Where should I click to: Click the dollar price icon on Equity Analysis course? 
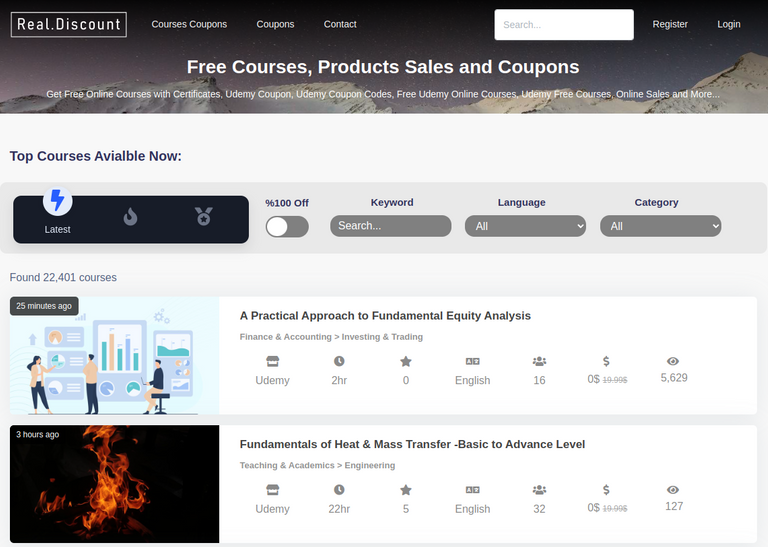point(606,361)
